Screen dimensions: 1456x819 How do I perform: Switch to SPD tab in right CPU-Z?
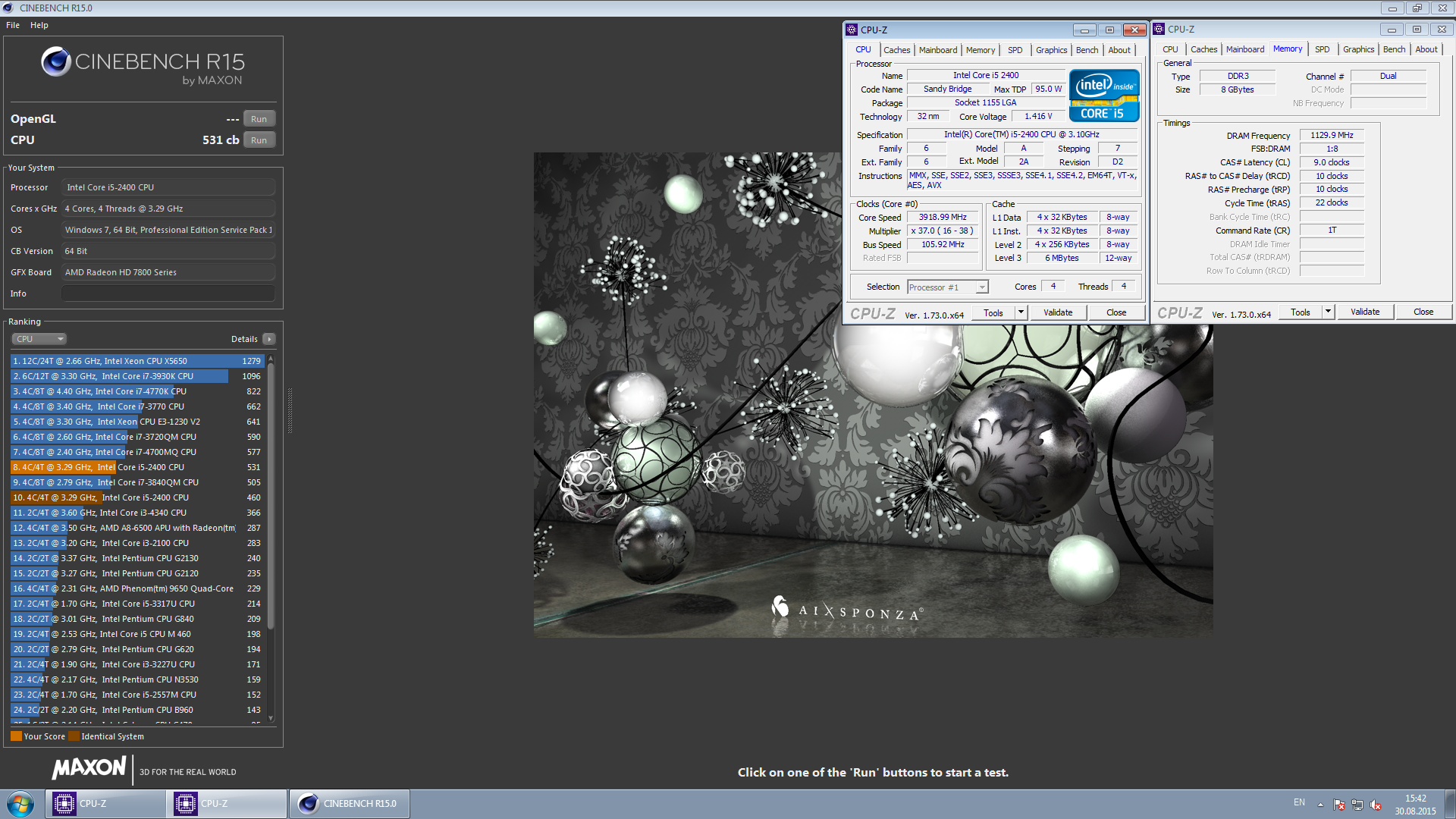(1322, 49)
